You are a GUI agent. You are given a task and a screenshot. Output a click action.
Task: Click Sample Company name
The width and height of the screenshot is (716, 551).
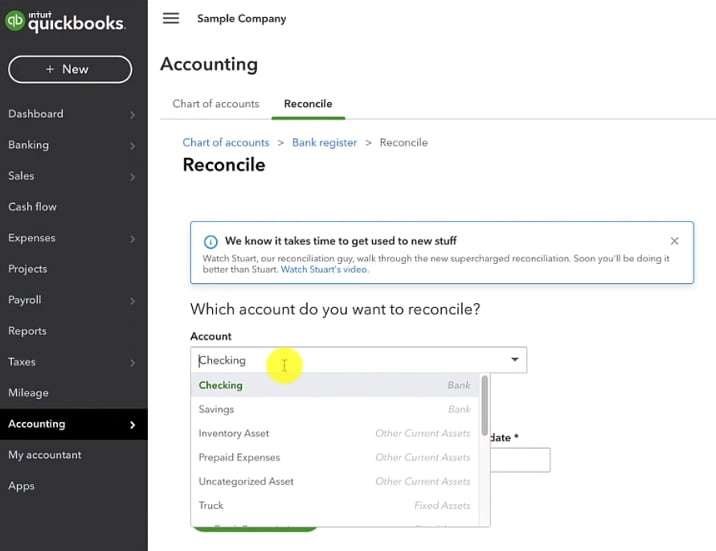[242, 19]
